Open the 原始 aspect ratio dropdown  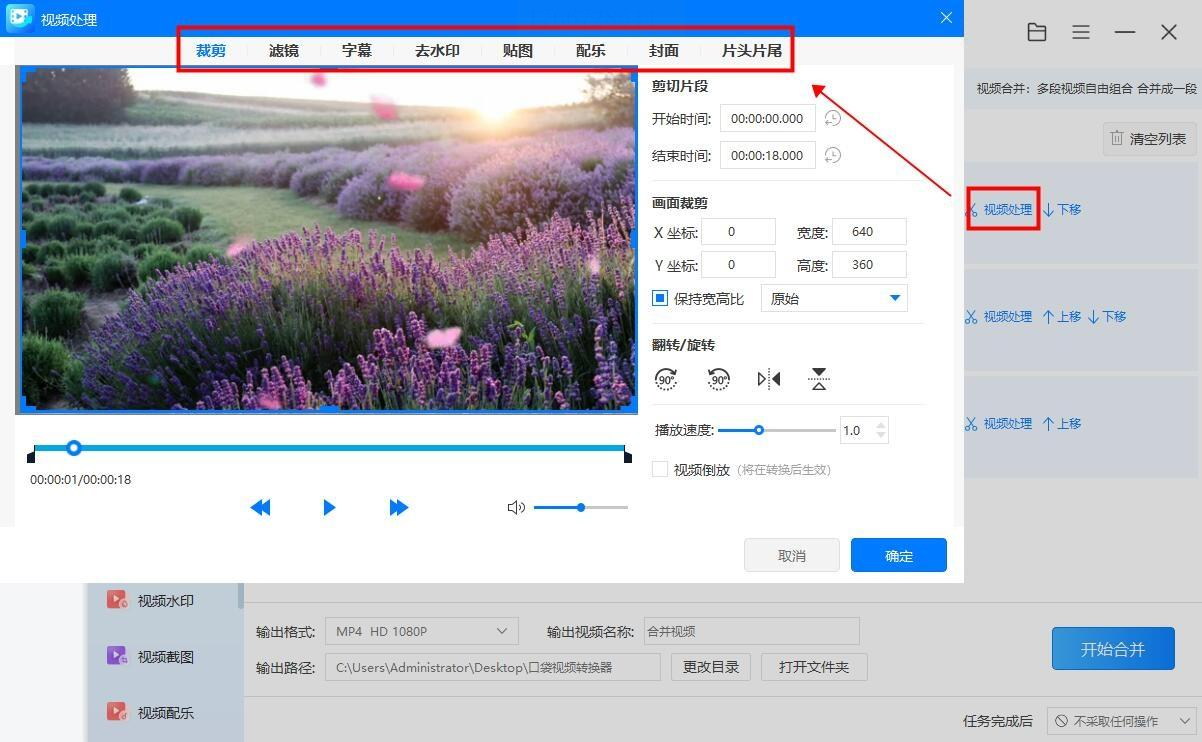click(x=834, y=299)
